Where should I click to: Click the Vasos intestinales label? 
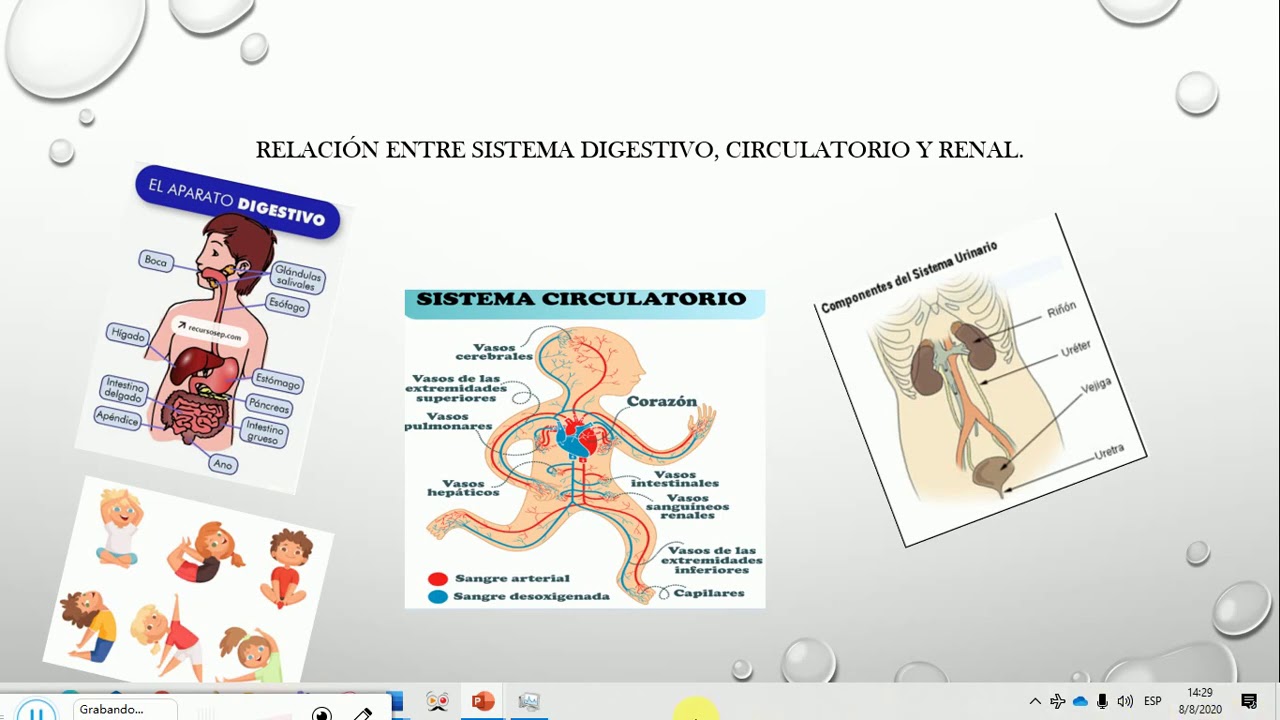coord(675,479)
